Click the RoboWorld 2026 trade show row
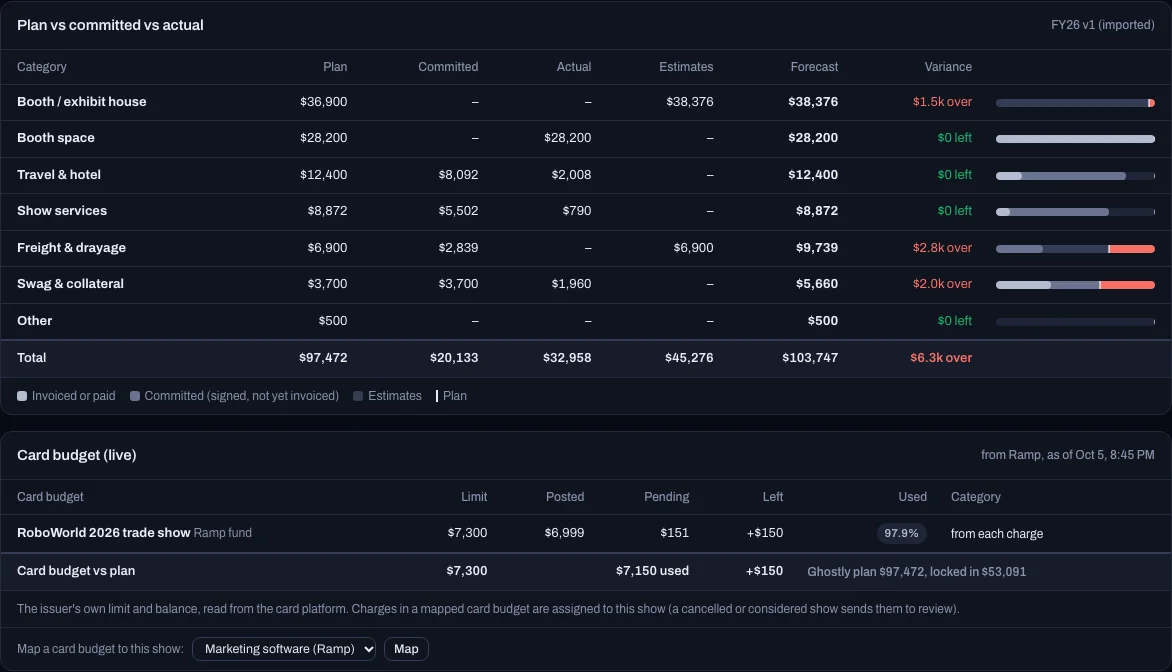The image size is (1172, 672). tap(586, 533)
